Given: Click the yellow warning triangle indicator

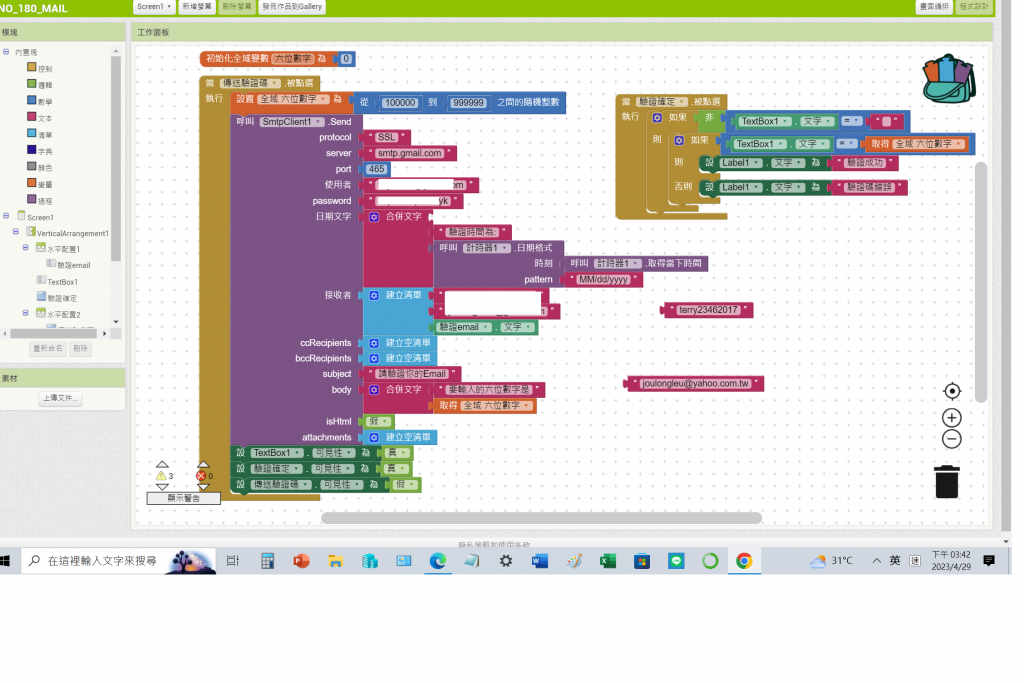Looking at the screenshot, I should [x=161, y=476].
